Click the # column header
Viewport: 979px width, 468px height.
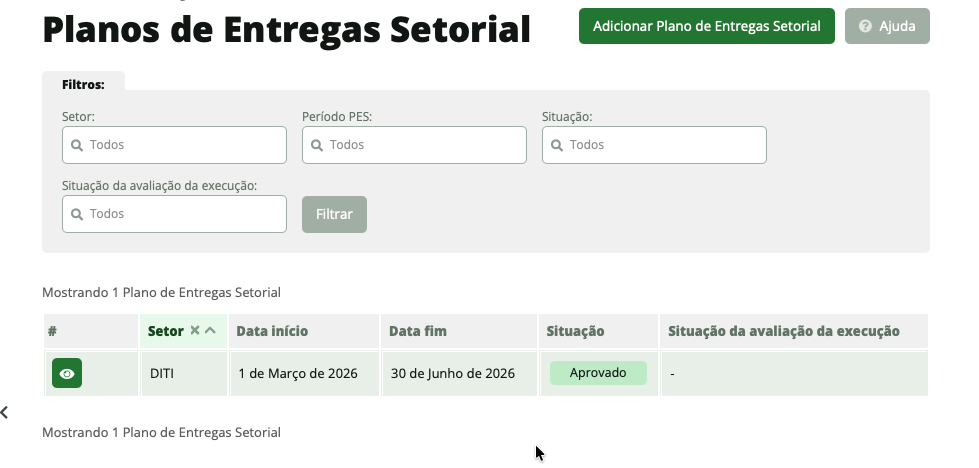coord(52,331)
